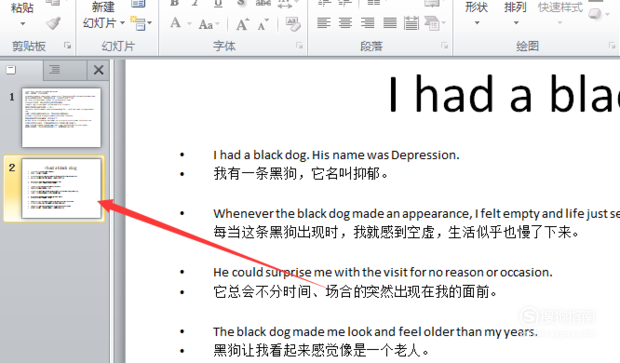Select slide 2 thumbnail
The width and height of the screenshot is (620, 363).
click(x=61, y=188)
